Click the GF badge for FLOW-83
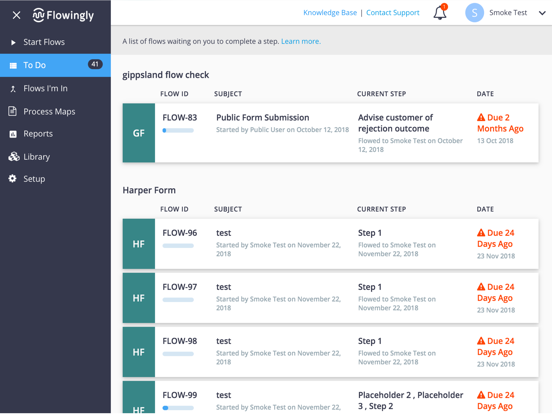552x414 pixels. [139, 133]
